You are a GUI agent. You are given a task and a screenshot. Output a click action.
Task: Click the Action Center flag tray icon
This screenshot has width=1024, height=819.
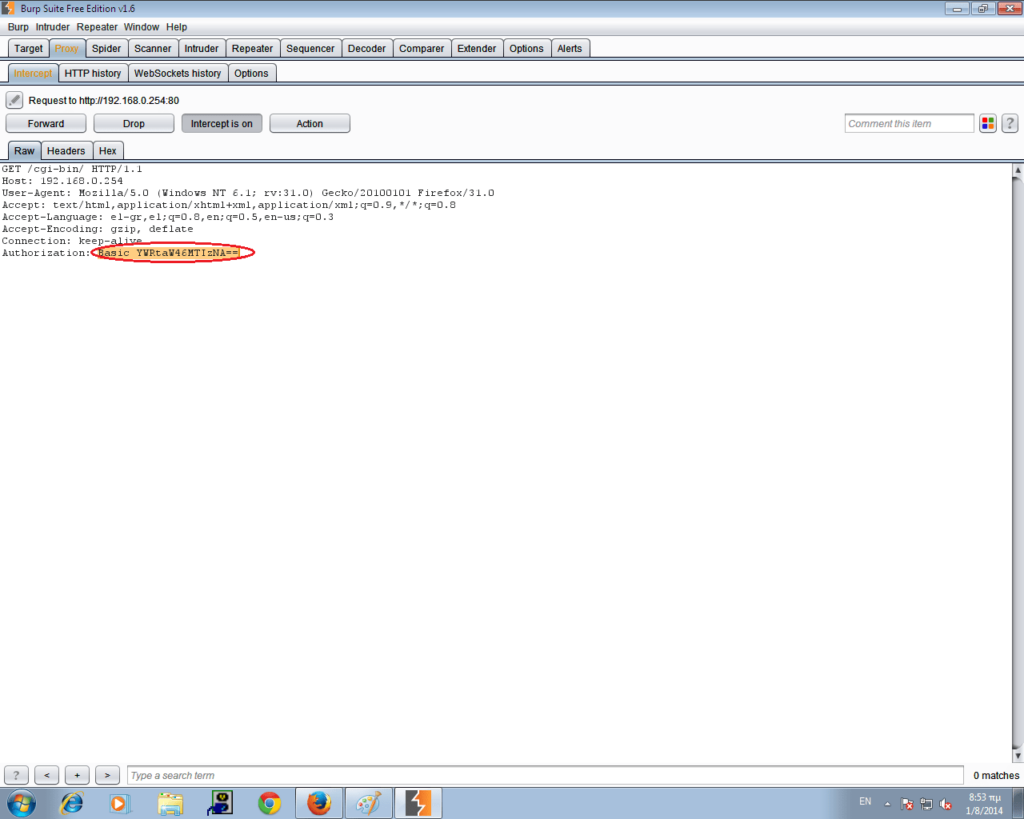tap(906, 804)
